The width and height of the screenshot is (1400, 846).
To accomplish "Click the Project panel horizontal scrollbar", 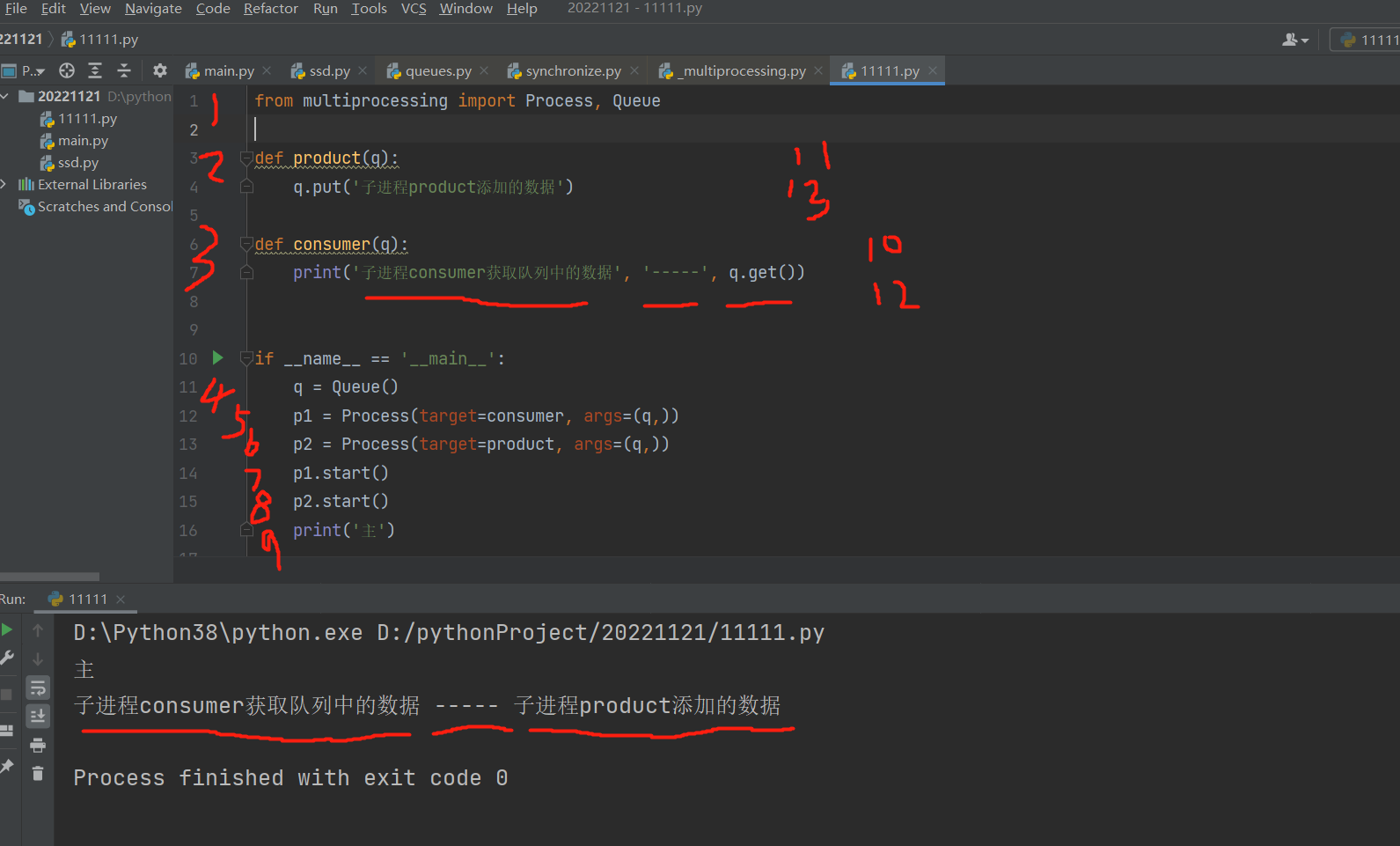I will click(x=49, y=577).
